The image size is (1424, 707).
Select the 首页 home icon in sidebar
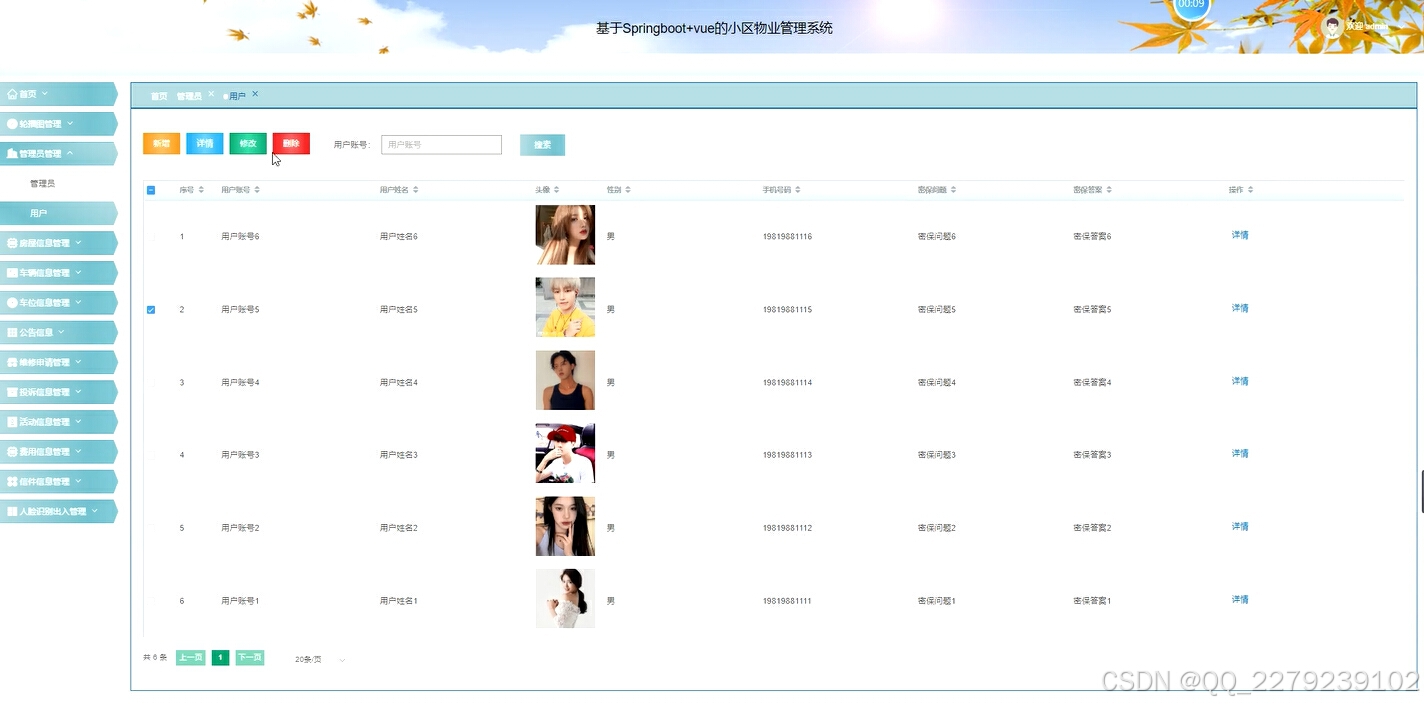13,93
